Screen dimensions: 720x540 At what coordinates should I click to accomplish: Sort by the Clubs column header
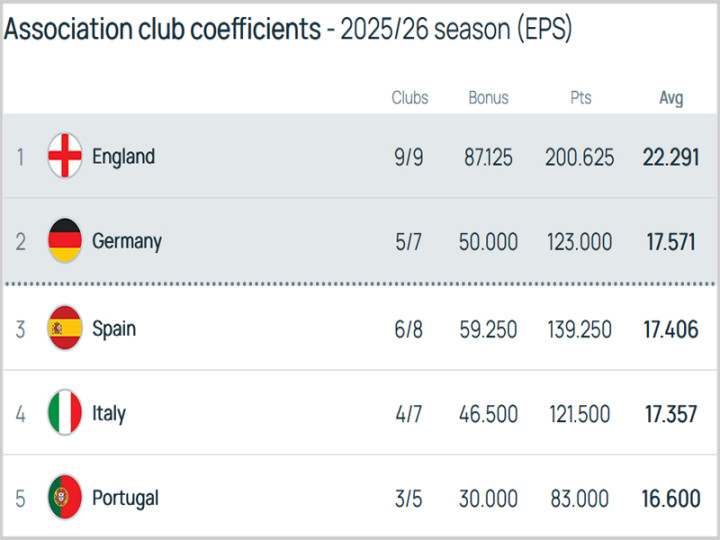[x=410, y=97]
